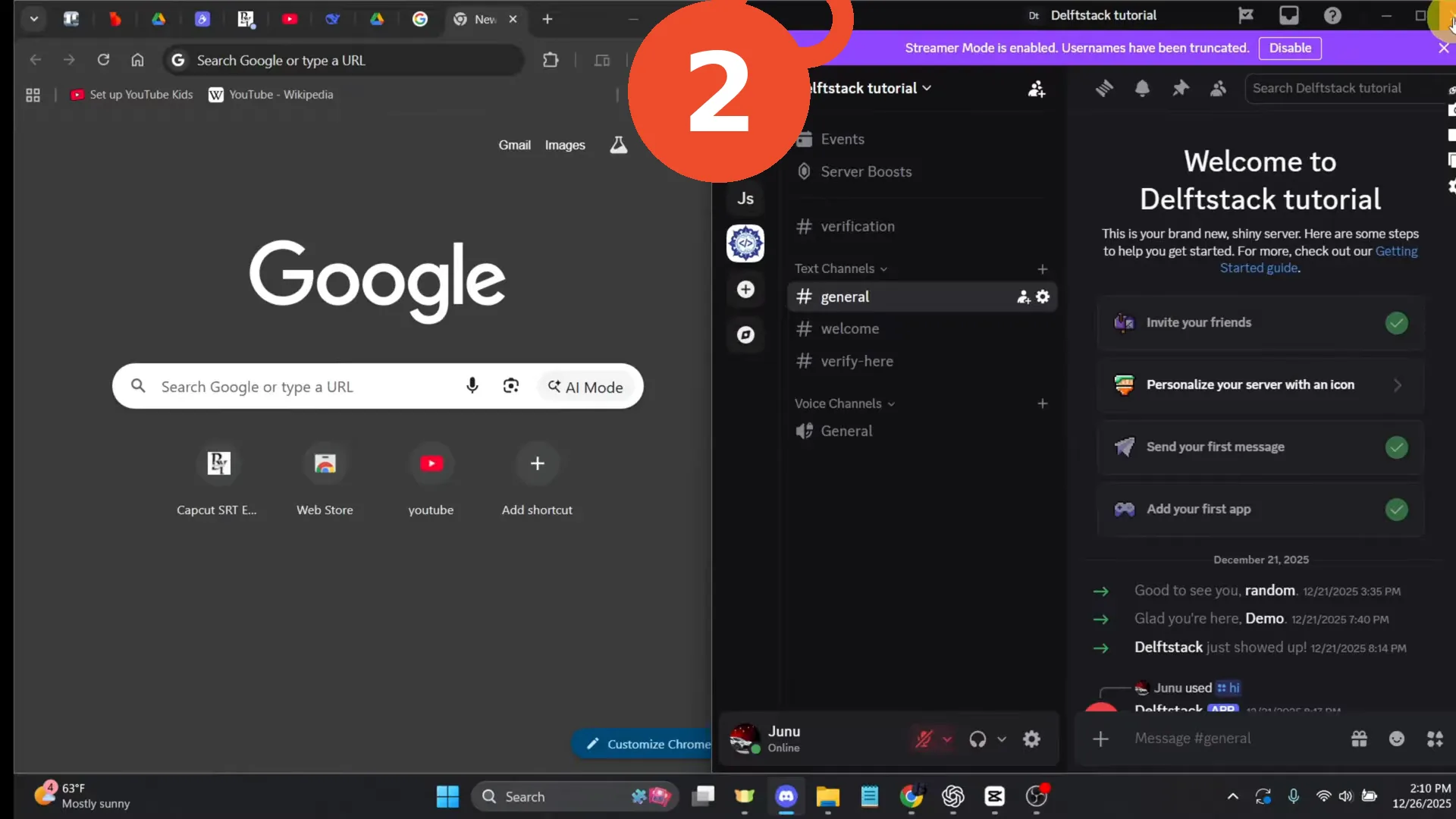Toggle Discord microphone mute
1456x819 pixels.
(923, 739)
